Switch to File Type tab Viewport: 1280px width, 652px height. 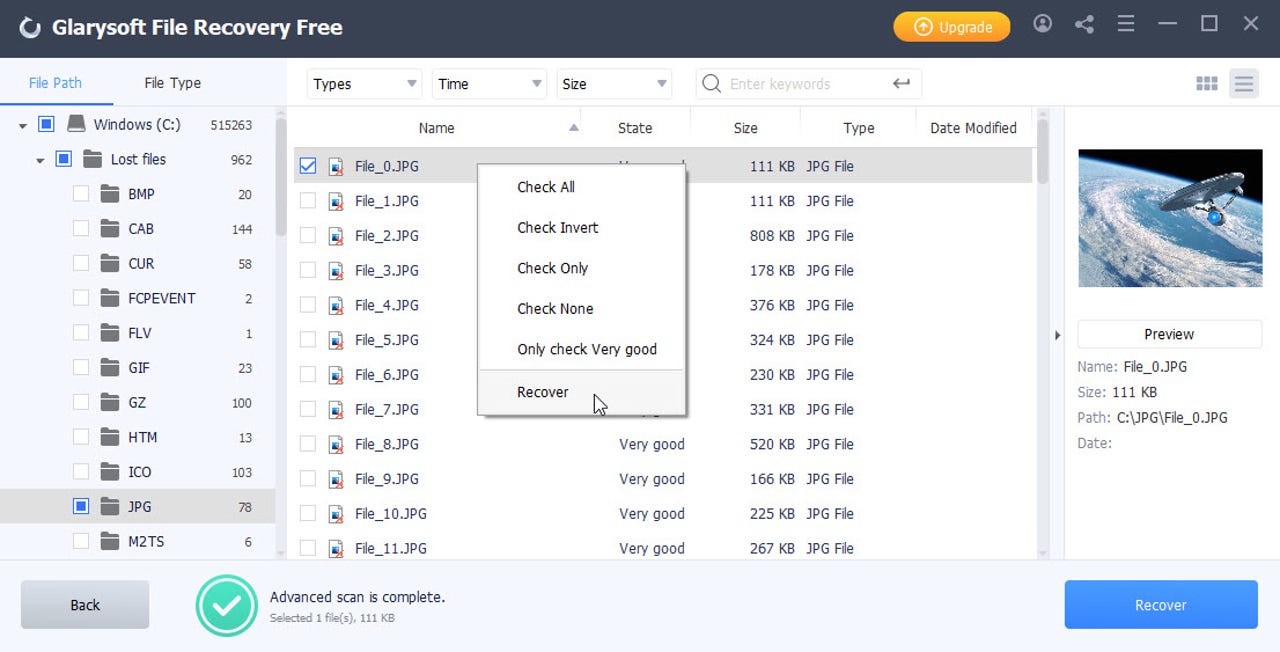coord(172,83)
